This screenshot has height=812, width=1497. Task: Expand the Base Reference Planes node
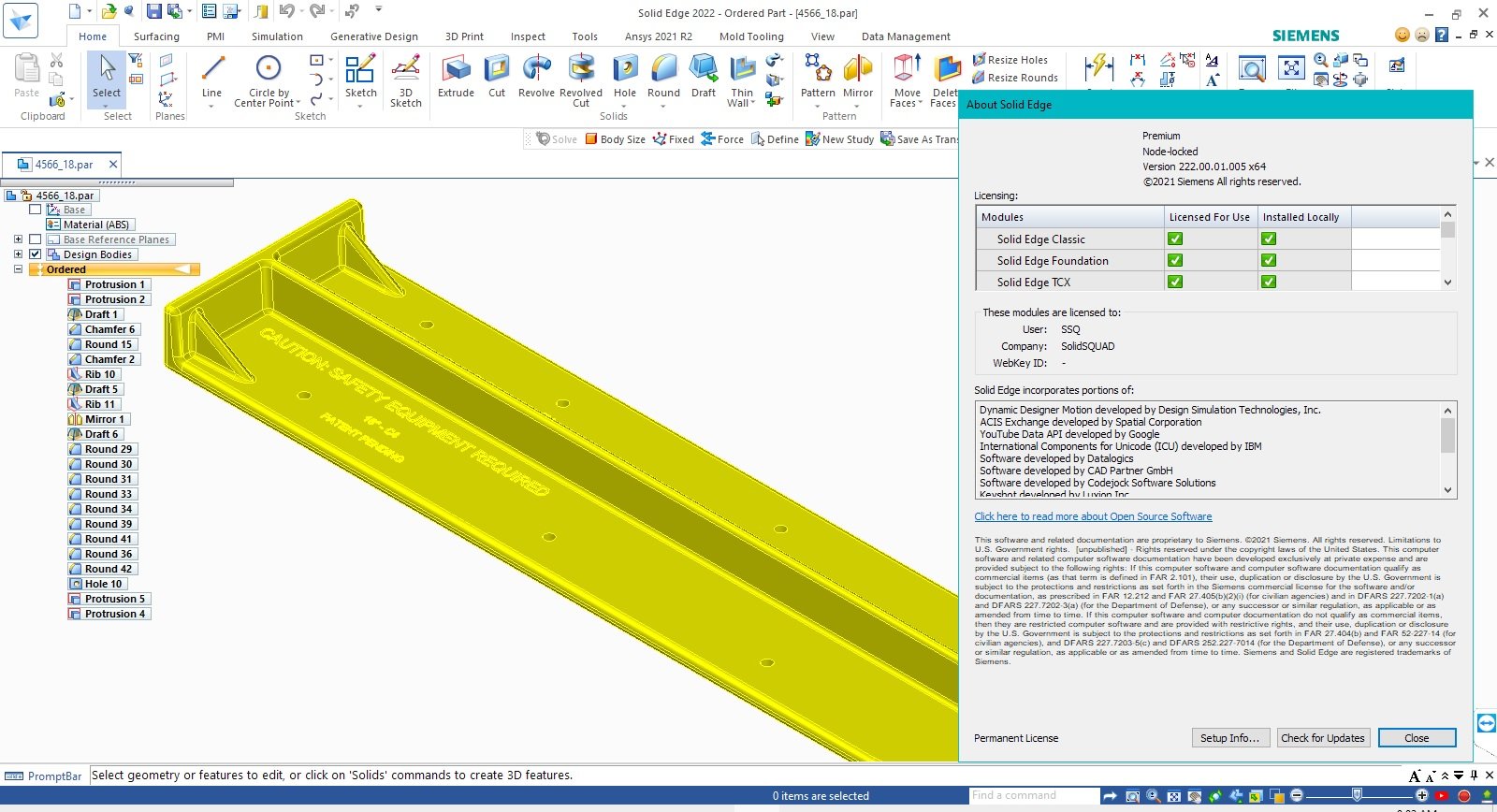(x=18, y=239)
